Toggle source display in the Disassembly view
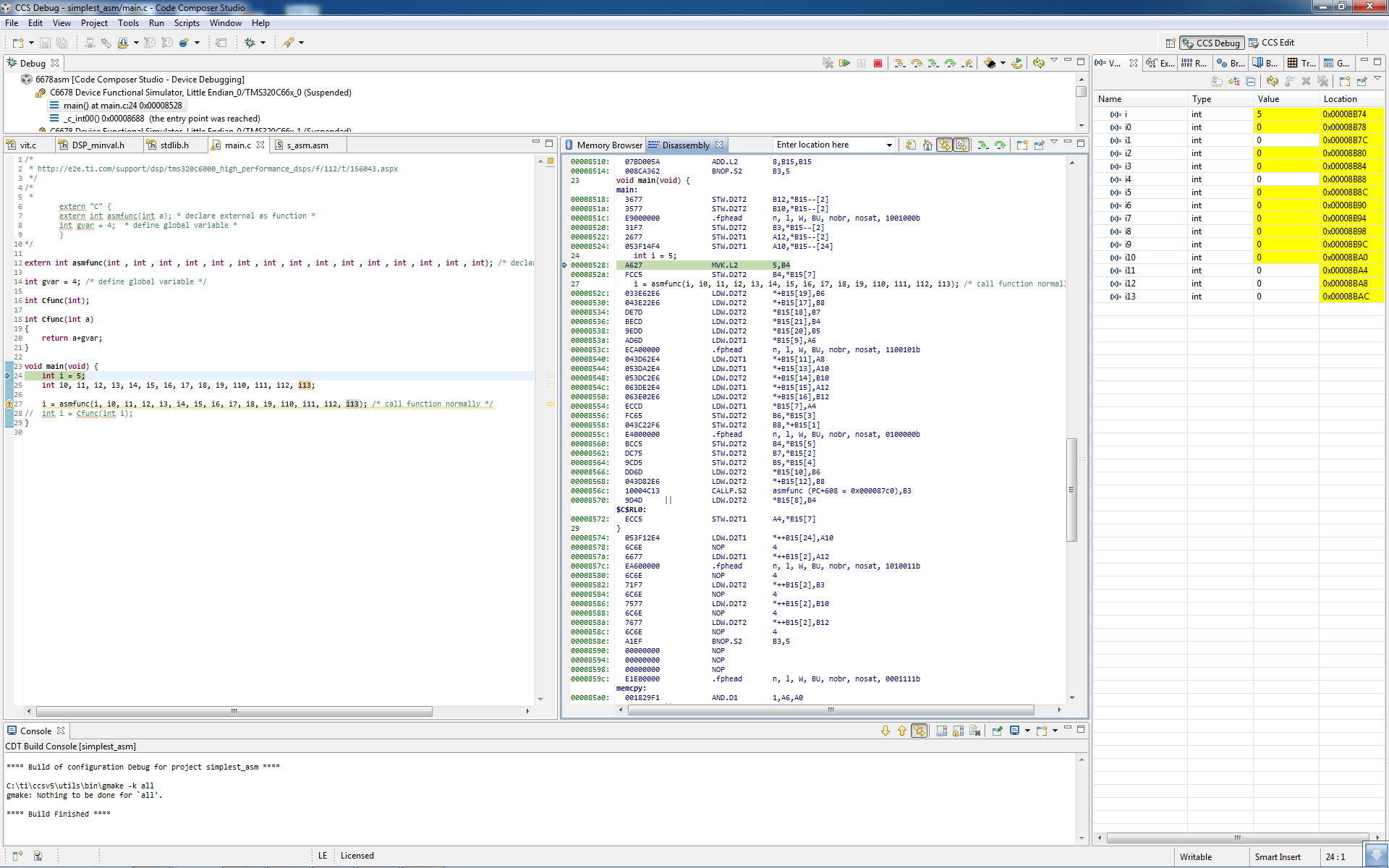The height and width of the screenshot is (868, 1389). point(962,145)
